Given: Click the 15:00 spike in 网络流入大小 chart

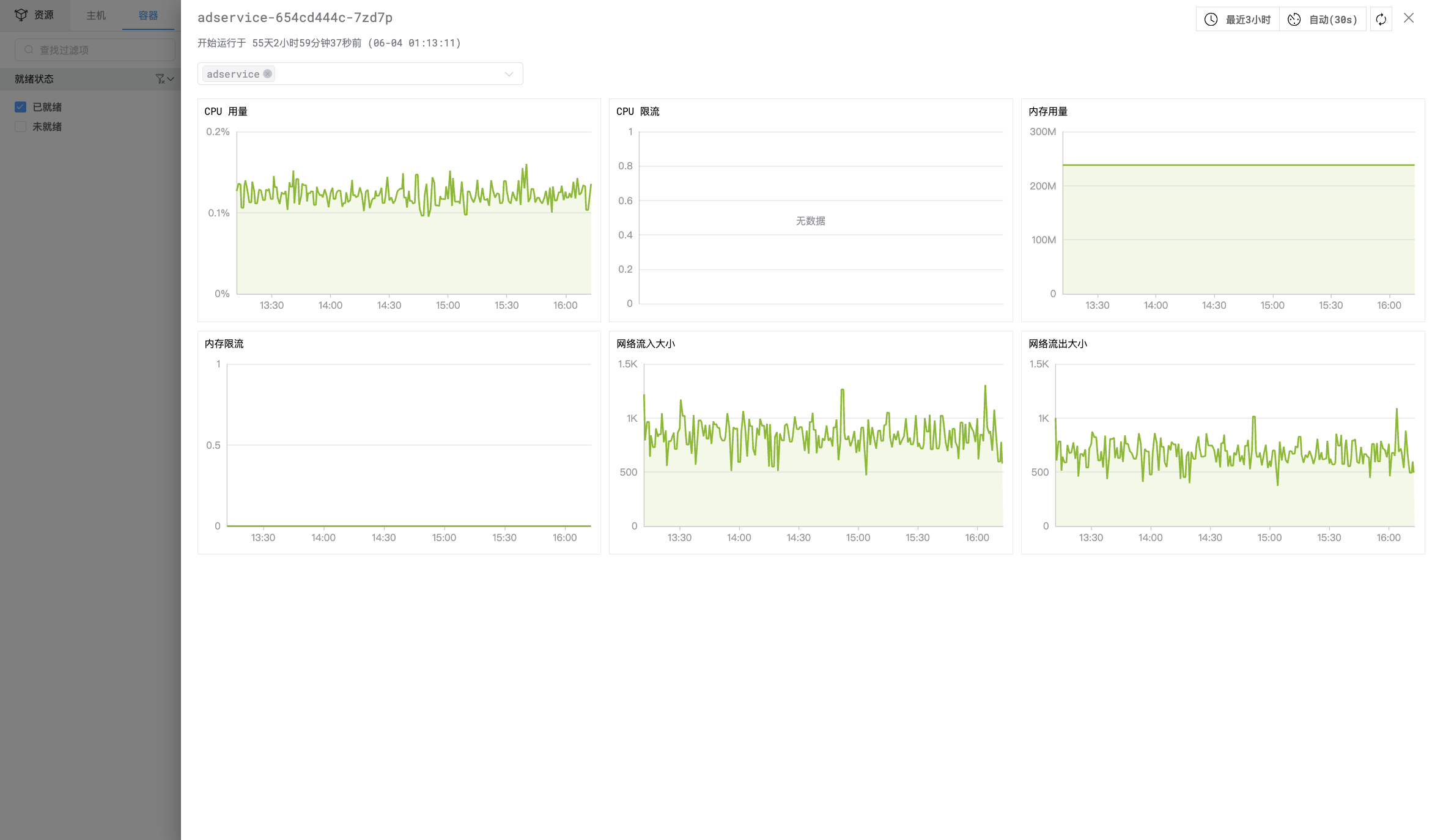Looking at the screenshot, I should (843, 391).
